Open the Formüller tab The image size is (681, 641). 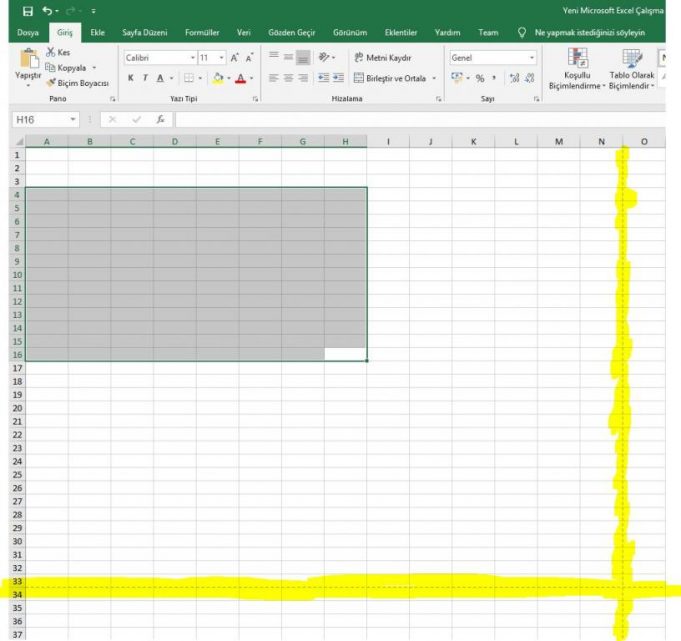[x=202, y=33]
